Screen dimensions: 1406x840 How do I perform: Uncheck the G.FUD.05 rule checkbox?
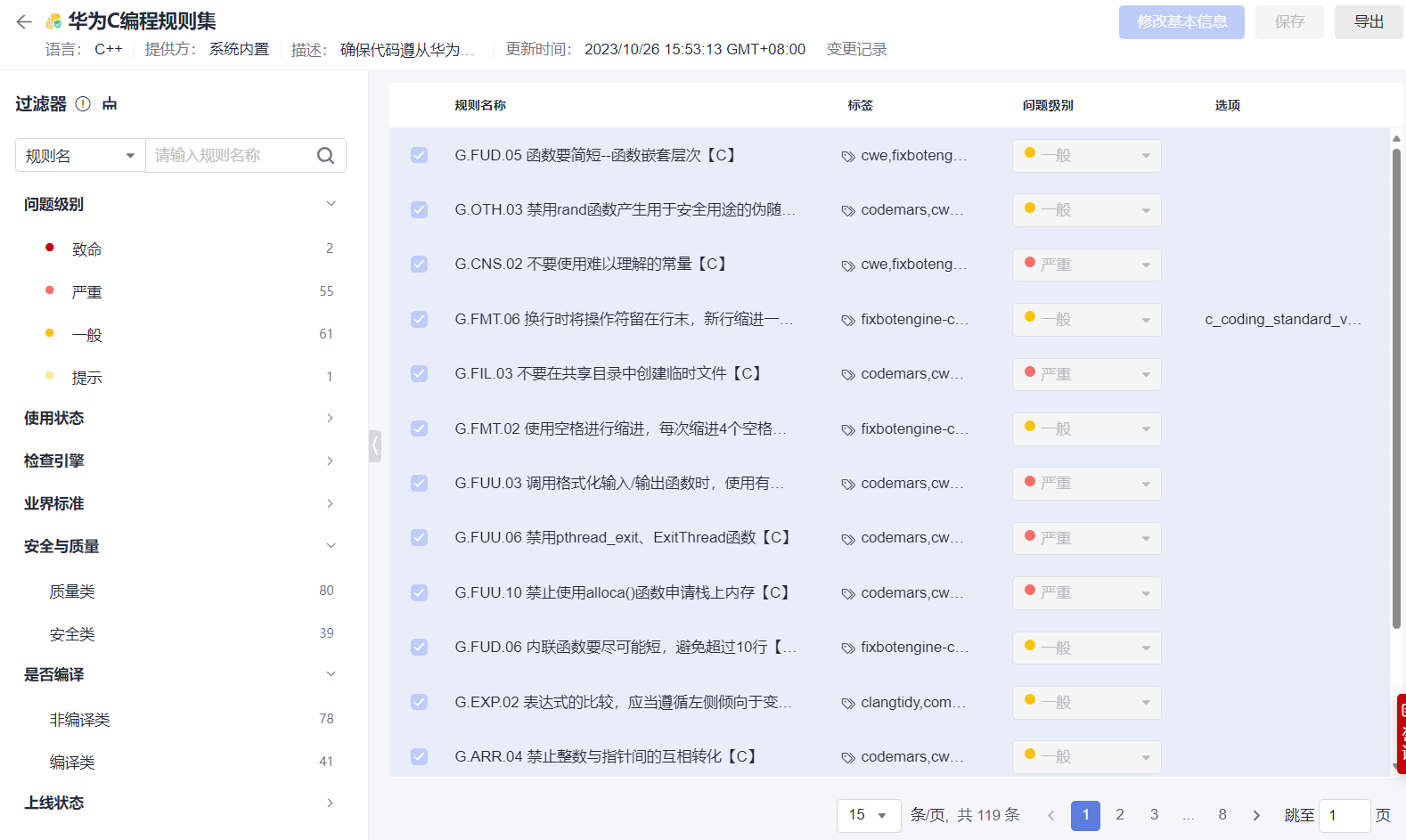[419, 155]
